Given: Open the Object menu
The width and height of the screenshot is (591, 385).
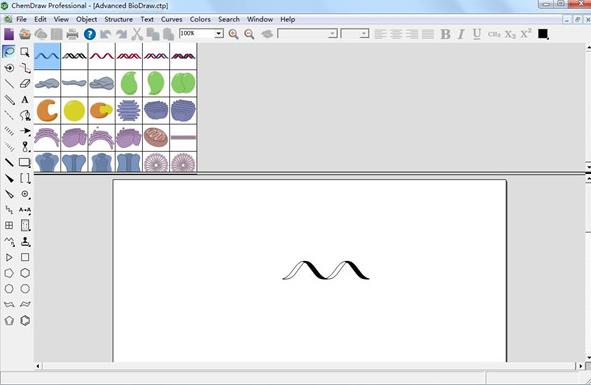Looking at the screenshot, I should 86,19.
